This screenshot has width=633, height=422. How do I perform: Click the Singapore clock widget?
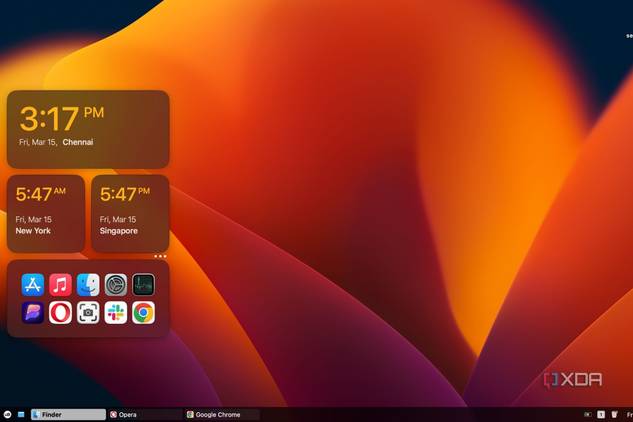click(x=130, y=214)
